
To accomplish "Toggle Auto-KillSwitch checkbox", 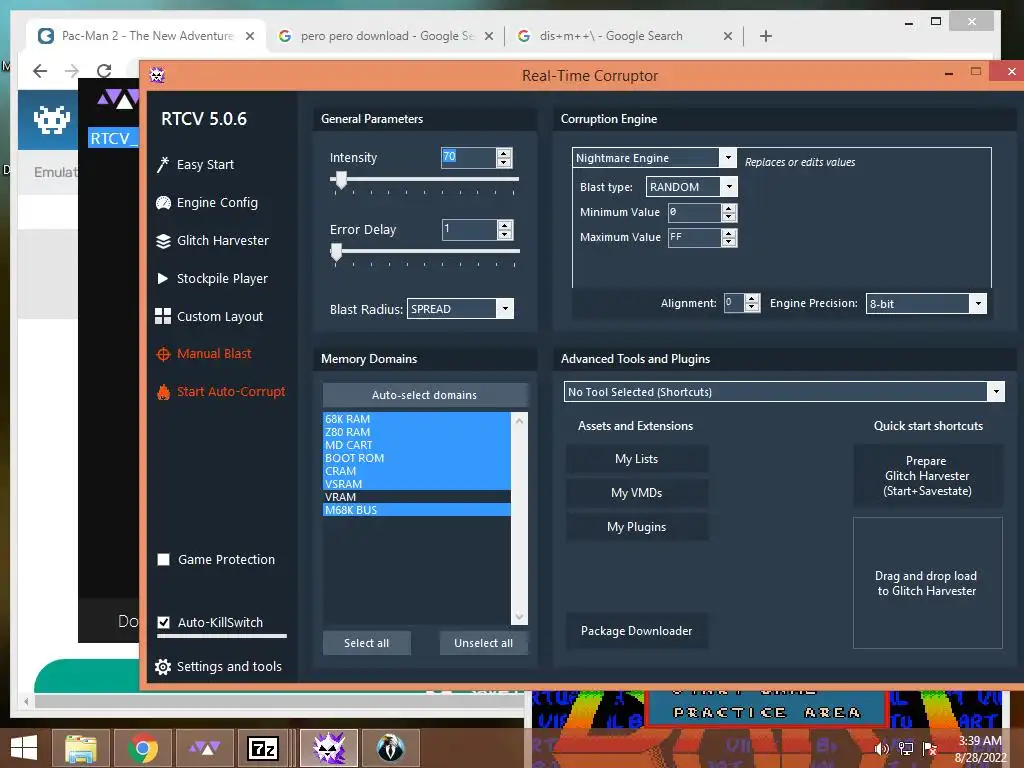I will point(163,622).
